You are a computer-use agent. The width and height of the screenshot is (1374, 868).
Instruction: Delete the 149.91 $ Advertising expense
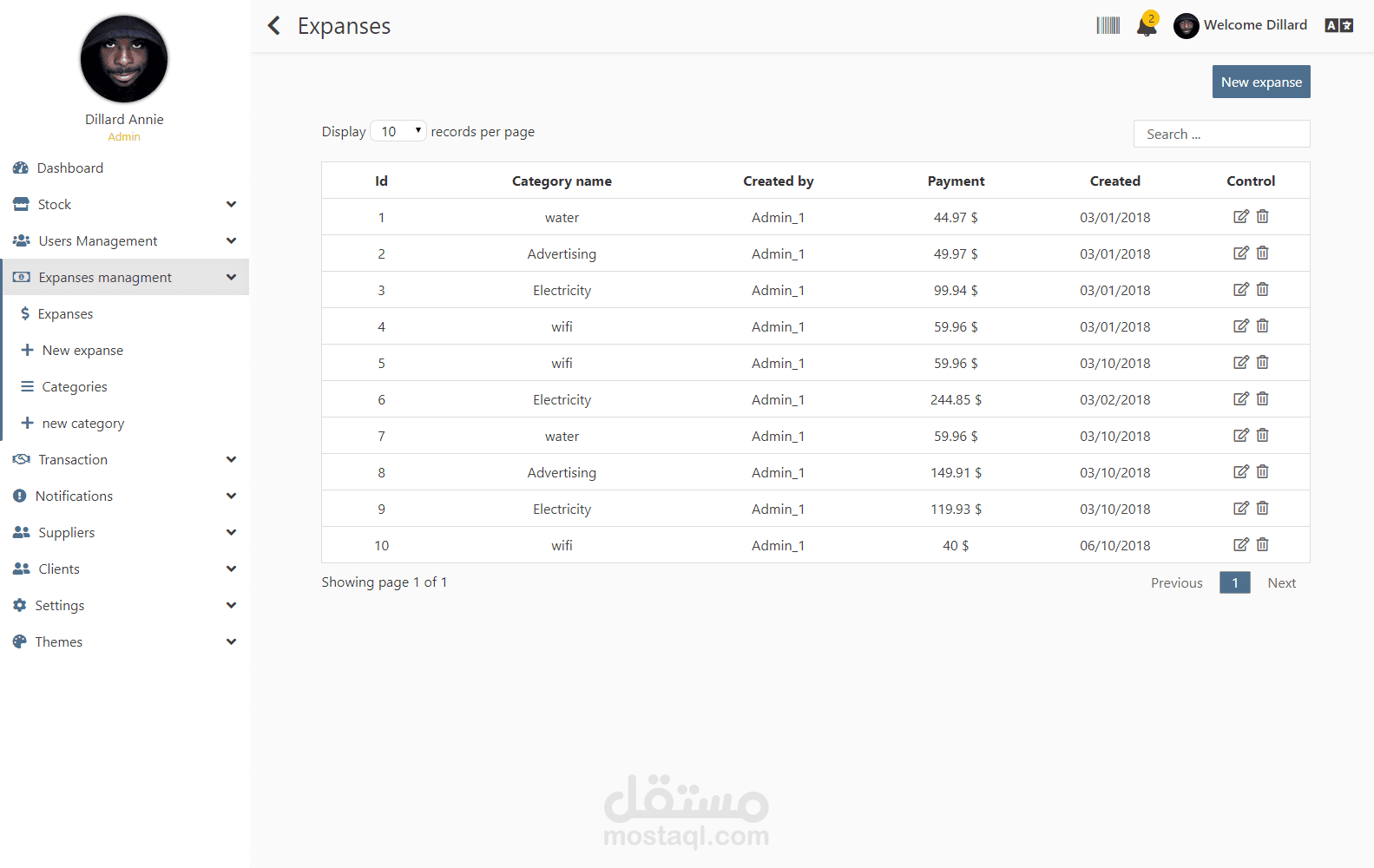pyautogui.click(x=1263, y=471)
